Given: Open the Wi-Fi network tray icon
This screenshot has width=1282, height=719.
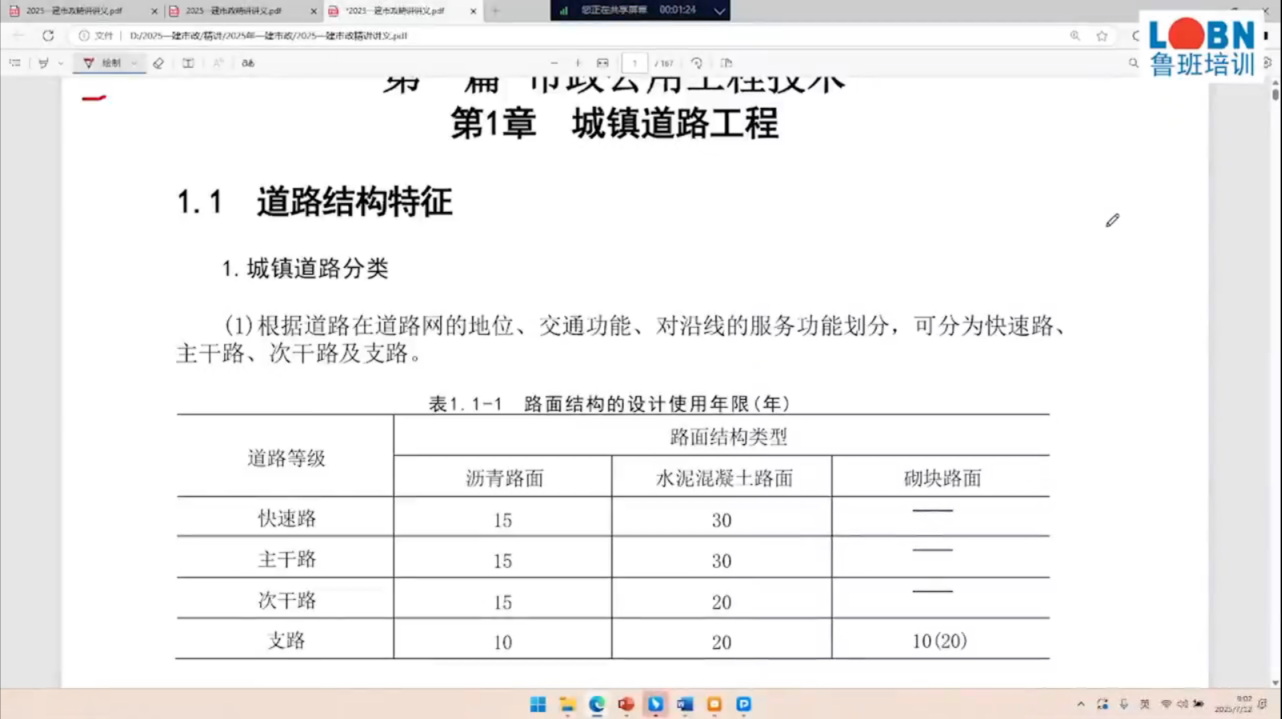Looking at the screenshot, I should 1166,704.
